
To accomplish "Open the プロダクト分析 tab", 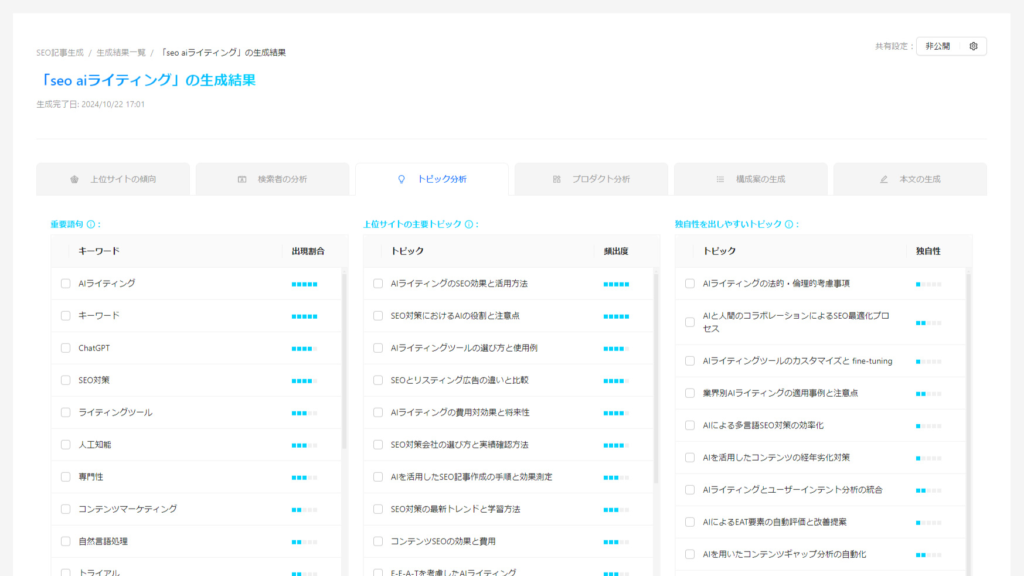I will coord(591,179).
